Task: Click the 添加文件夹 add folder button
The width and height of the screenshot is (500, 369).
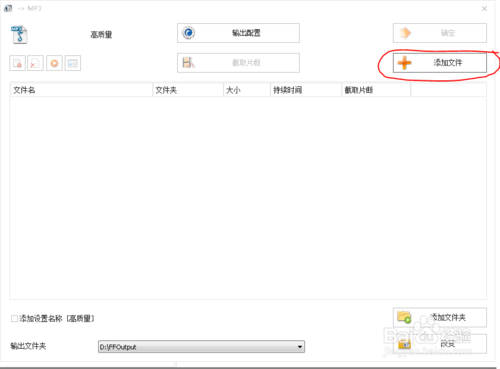Action: click(x=440, y=317)
